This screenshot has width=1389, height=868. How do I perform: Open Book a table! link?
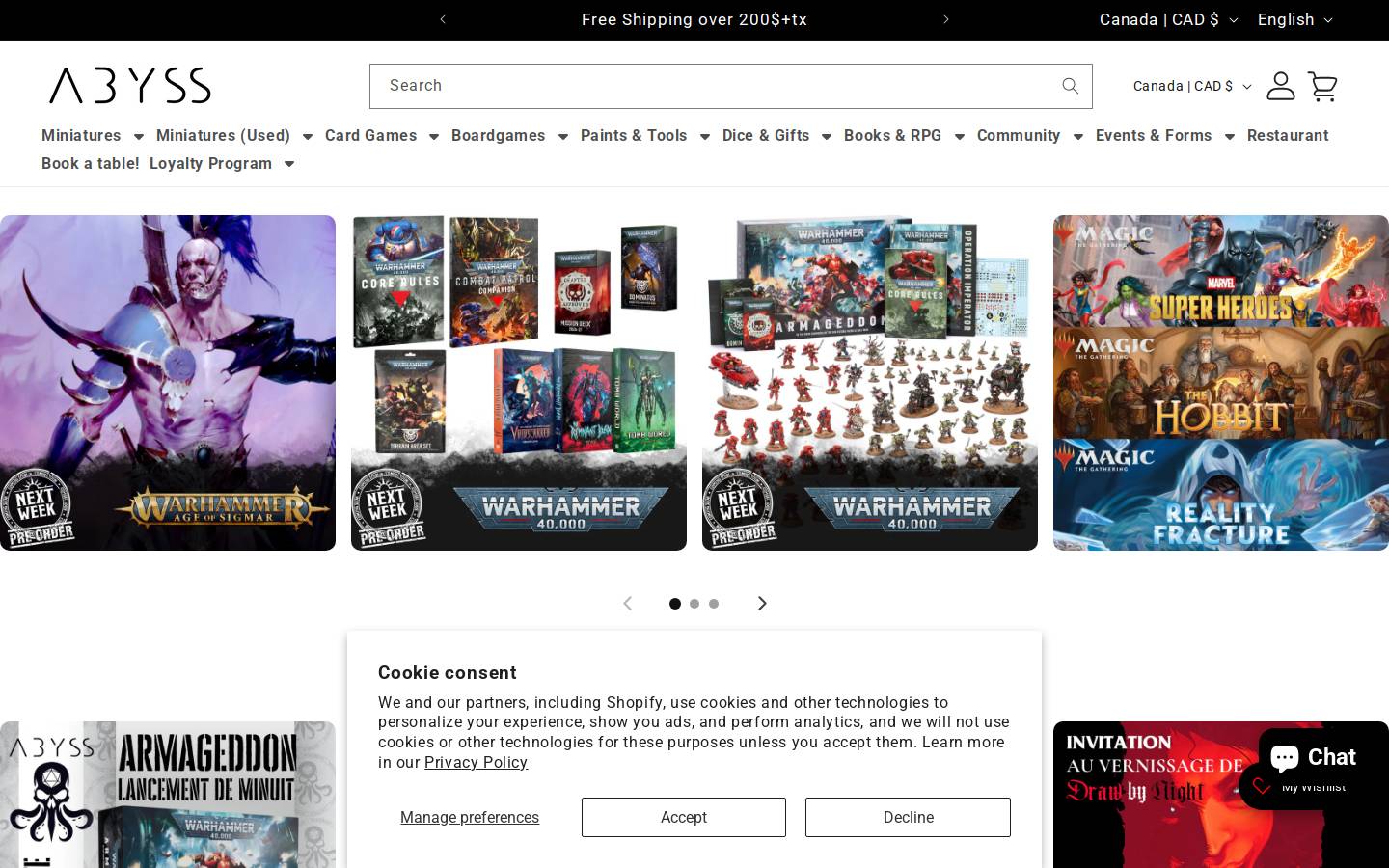pyautogui.click(x=91, y=164)
